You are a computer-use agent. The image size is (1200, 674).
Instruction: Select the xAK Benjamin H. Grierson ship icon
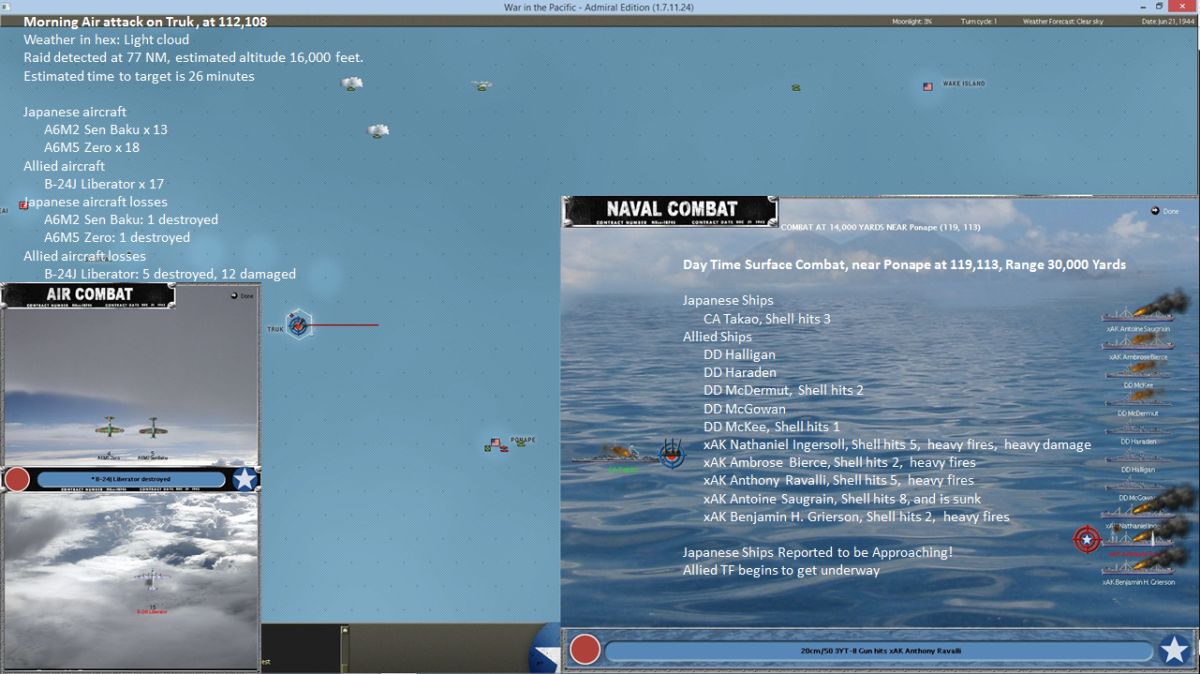pyautogui.click(x=1138, y=568)
